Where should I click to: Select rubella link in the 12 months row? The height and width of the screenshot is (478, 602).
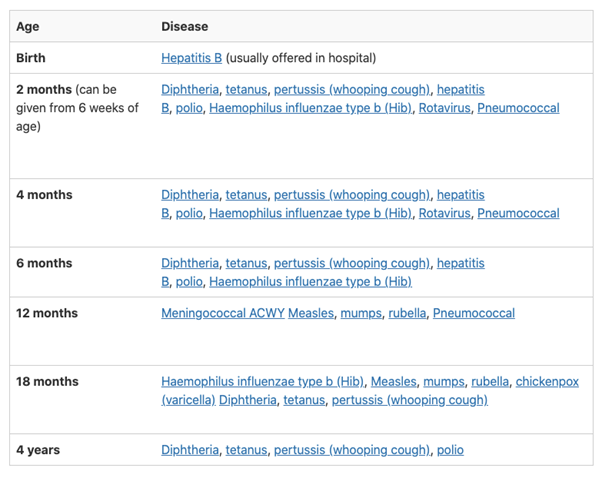click(x=407, y=313)
